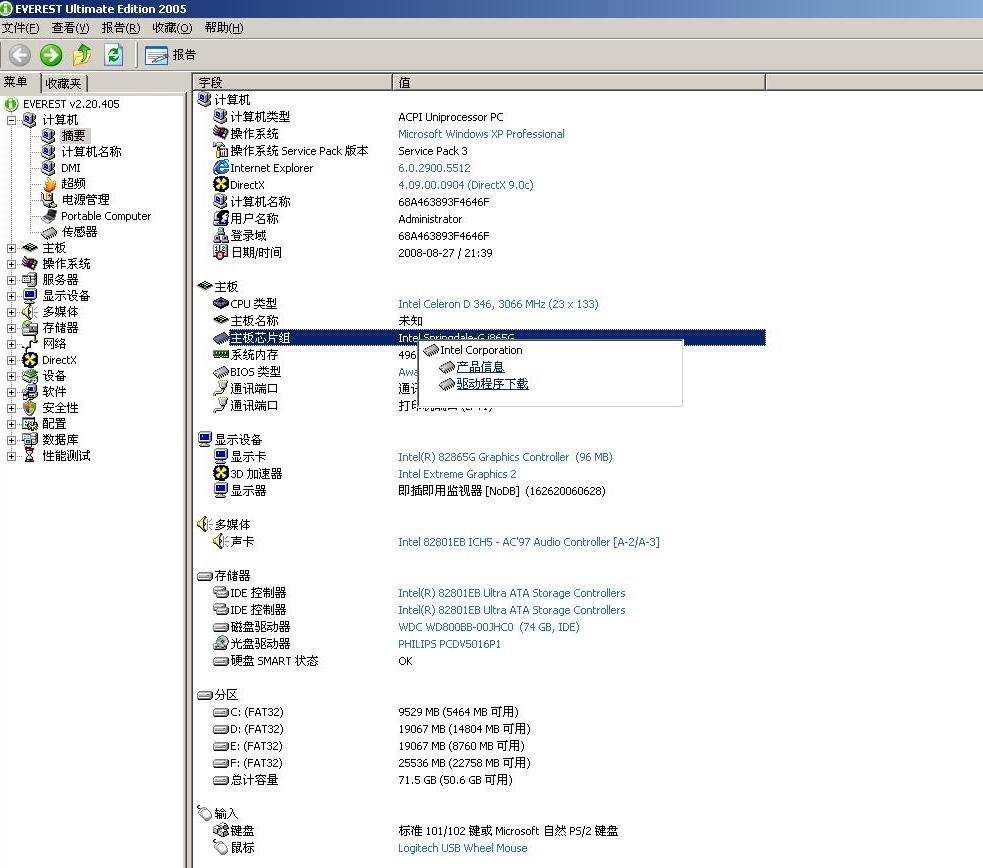
Task: Click the Intel 82801EB ICH5 AC'97 Audio link
Action: [528, 541]
